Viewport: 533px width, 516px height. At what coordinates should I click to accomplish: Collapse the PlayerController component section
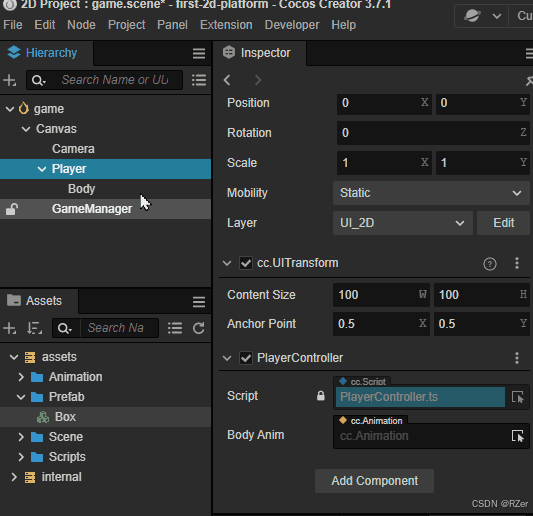click(x=227, y=358)
